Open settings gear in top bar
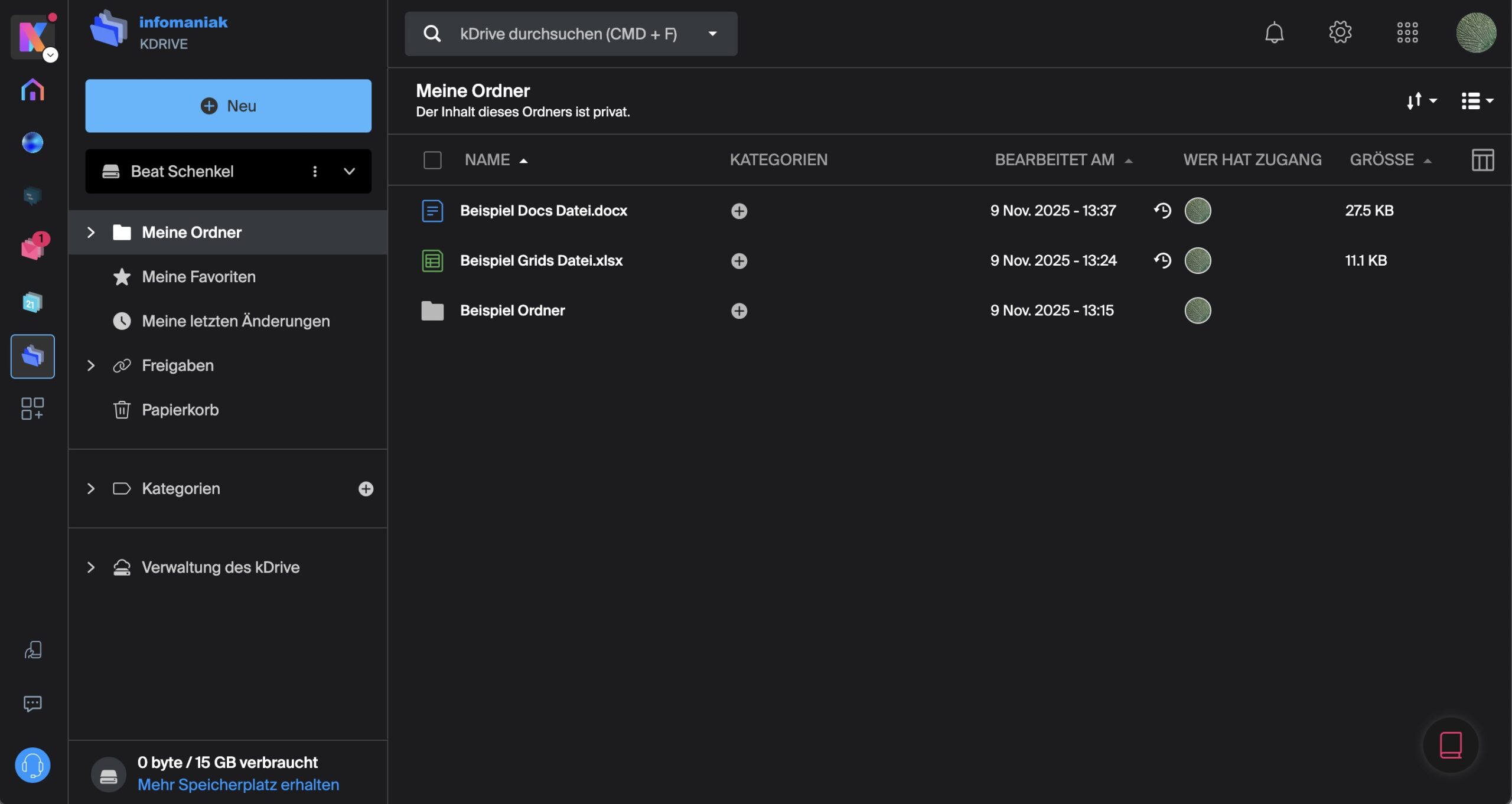Screen dimensions: 1512x804 [1340, 32]
